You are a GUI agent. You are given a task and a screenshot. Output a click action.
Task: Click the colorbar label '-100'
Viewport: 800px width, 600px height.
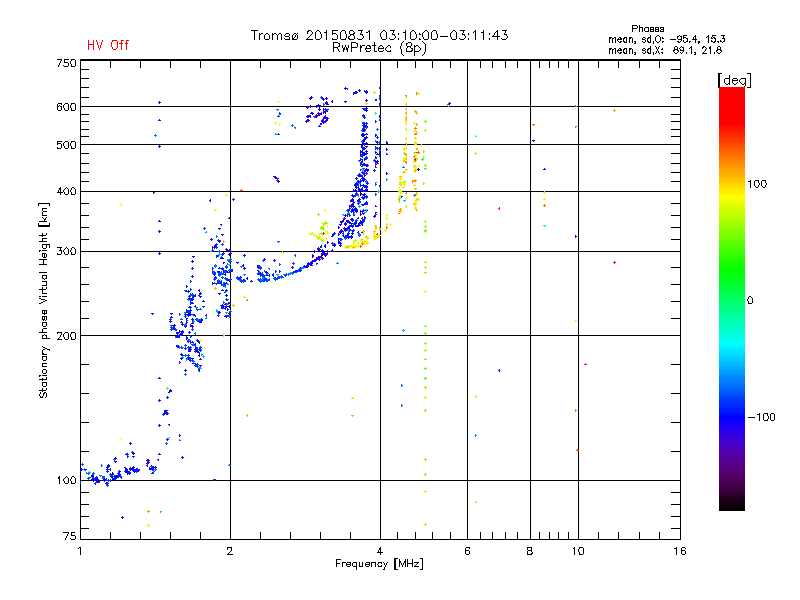(761, 417)
